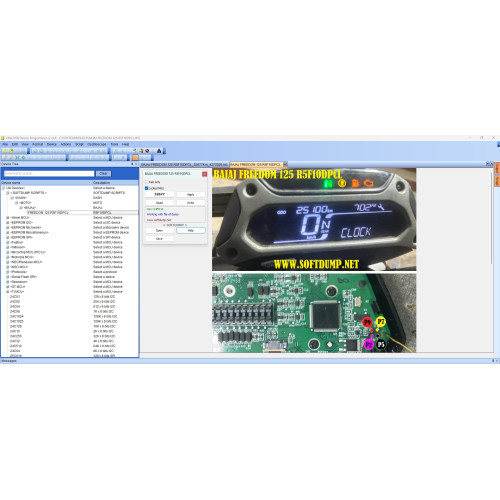
Task: Select the Serial Flash SPI tree entry
Action: [x=23, y=277]
